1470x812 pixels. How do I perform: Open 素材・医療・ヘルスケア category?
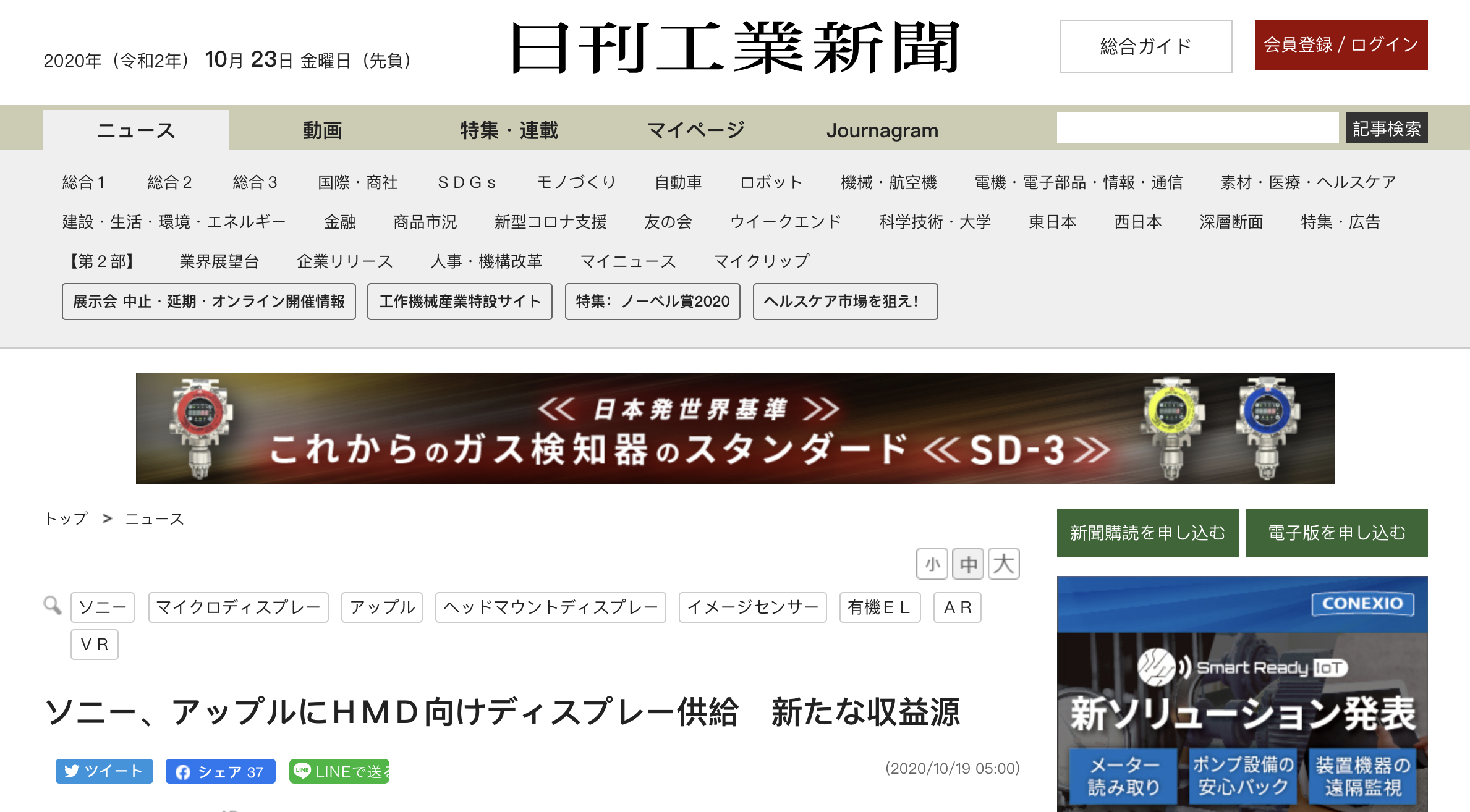coord(1308,182)
